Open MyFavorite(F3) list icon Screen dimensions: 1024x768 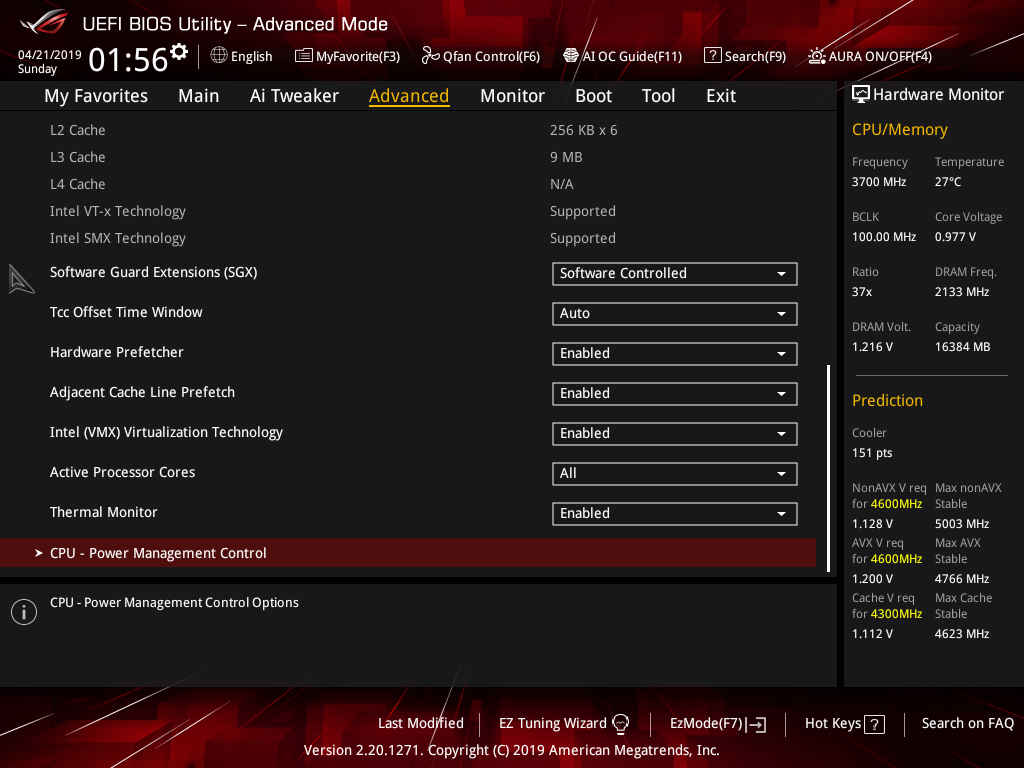pos(303,56)
